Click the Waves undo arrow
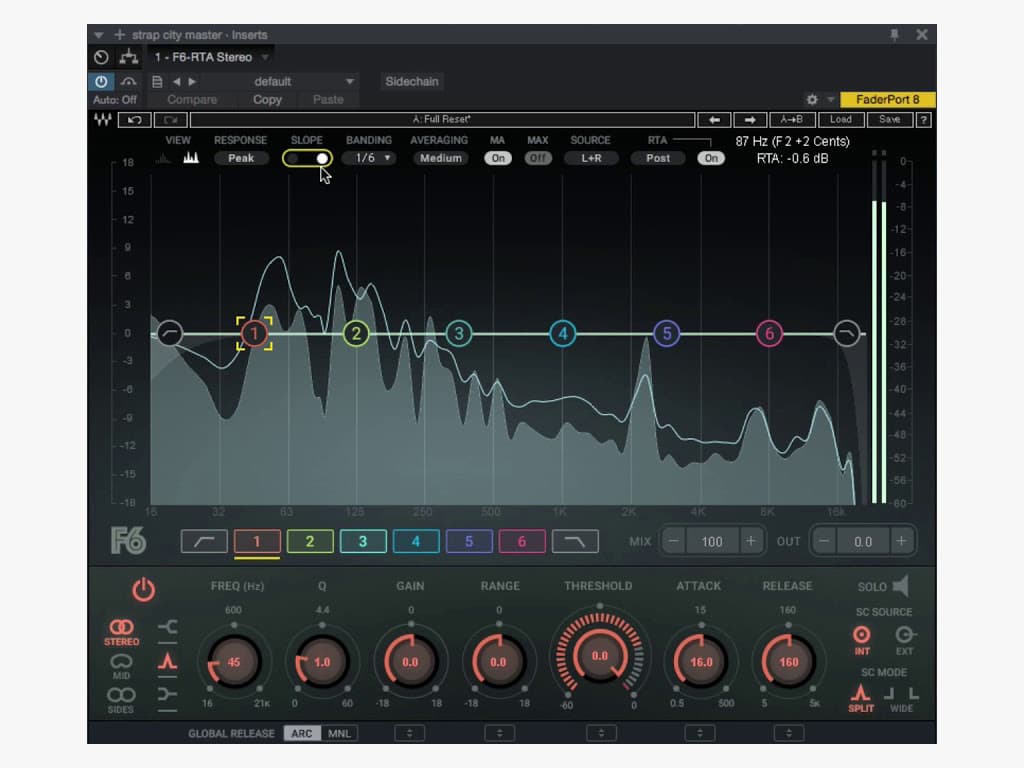 click(x=135, y=120)
